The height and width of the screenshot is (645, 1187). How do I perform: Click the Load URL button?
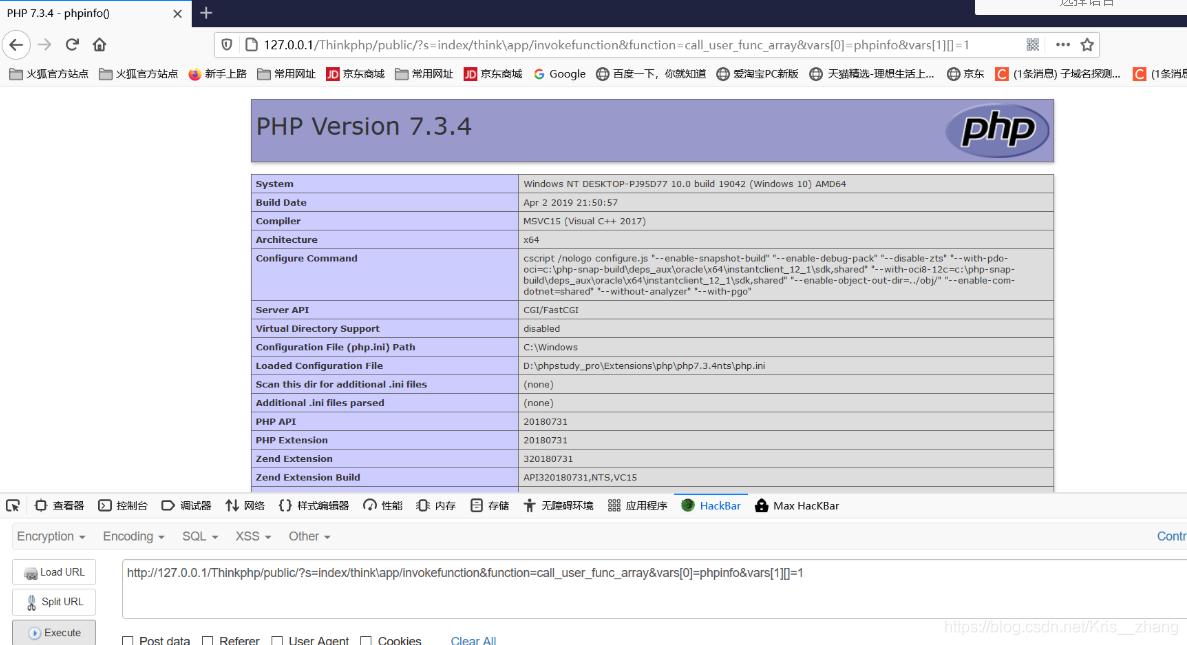point(54,572)
